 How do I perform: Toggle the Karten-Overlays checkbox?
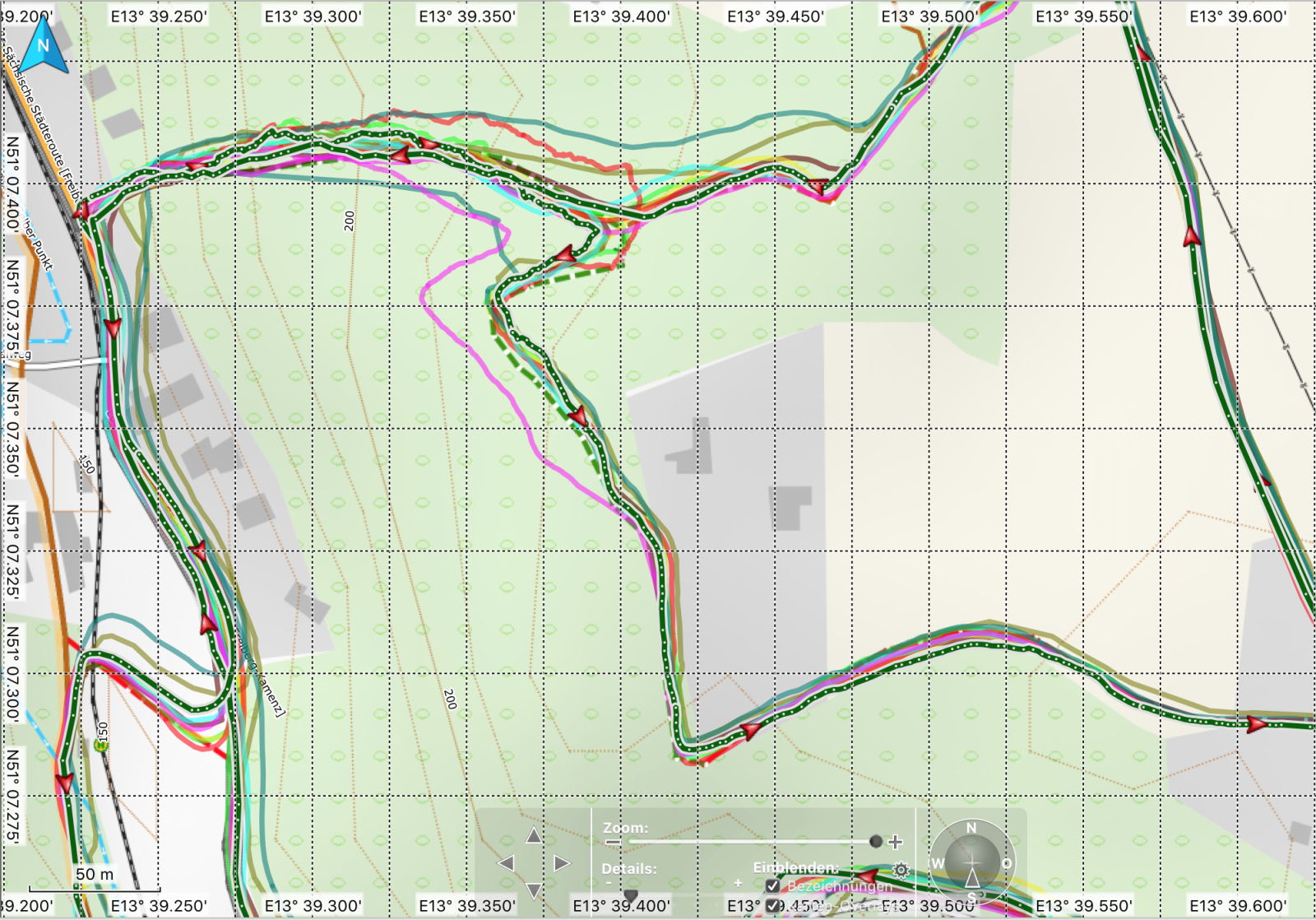coord(772,906)
